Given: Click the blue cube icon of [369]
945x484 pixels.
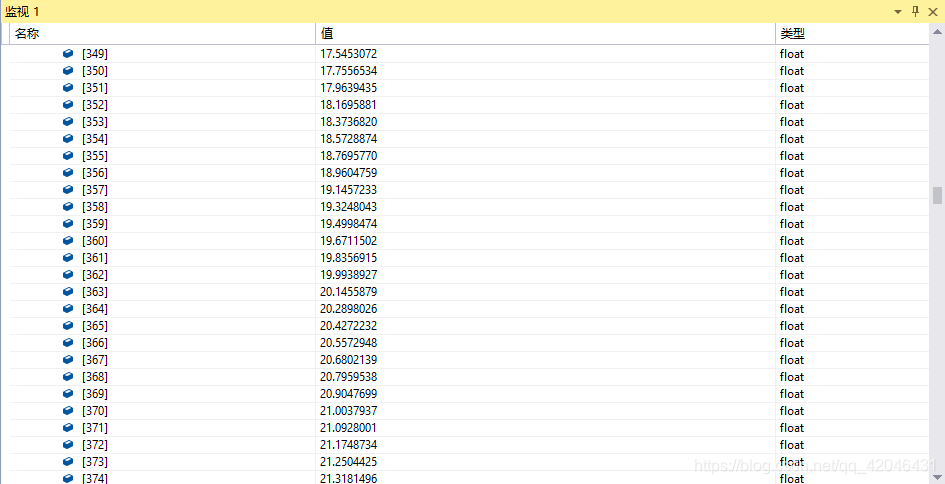Looking at the screenshot, I should (68, 394).
